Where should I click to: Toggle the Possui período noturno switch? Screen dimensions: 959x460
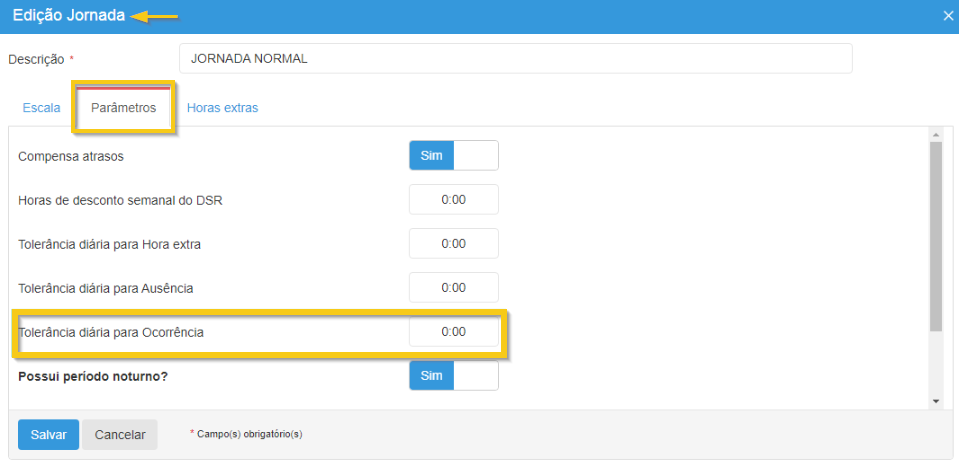453,376
